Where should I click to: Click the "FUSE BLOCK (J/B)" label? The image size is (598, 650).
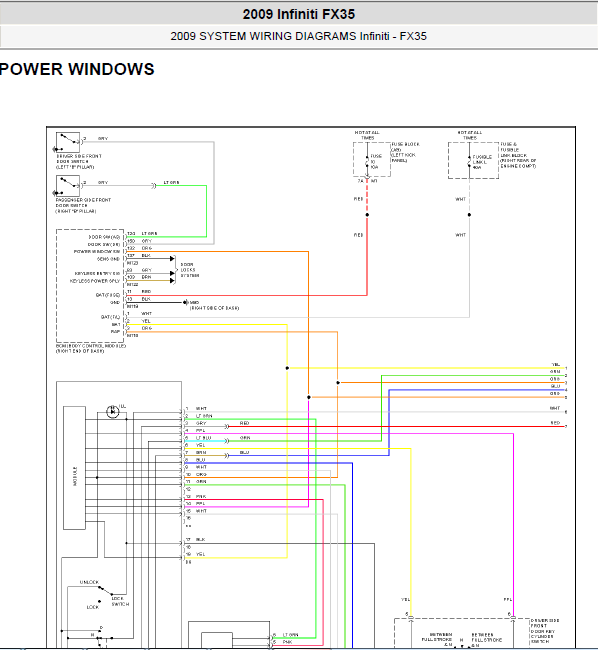click(x=405, y=152)
